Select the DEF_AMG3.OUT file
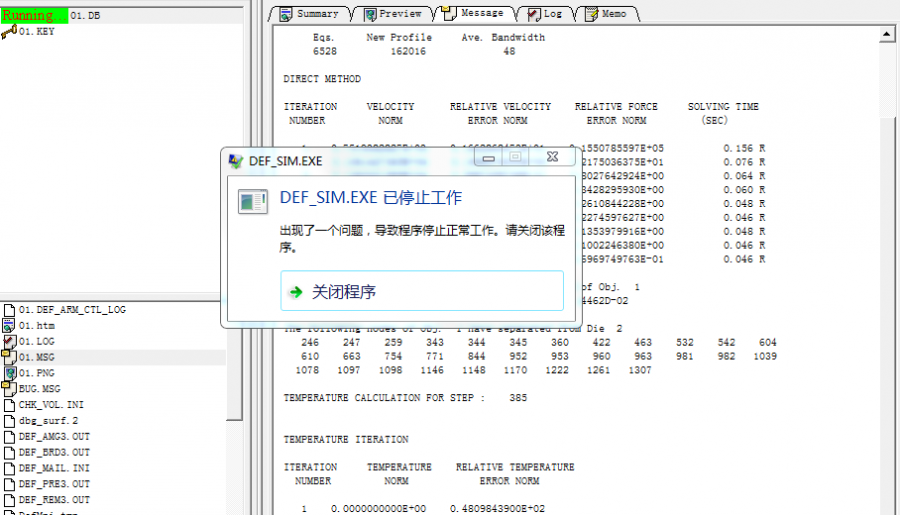Screen dimensions: 900x515 [54, 436]
